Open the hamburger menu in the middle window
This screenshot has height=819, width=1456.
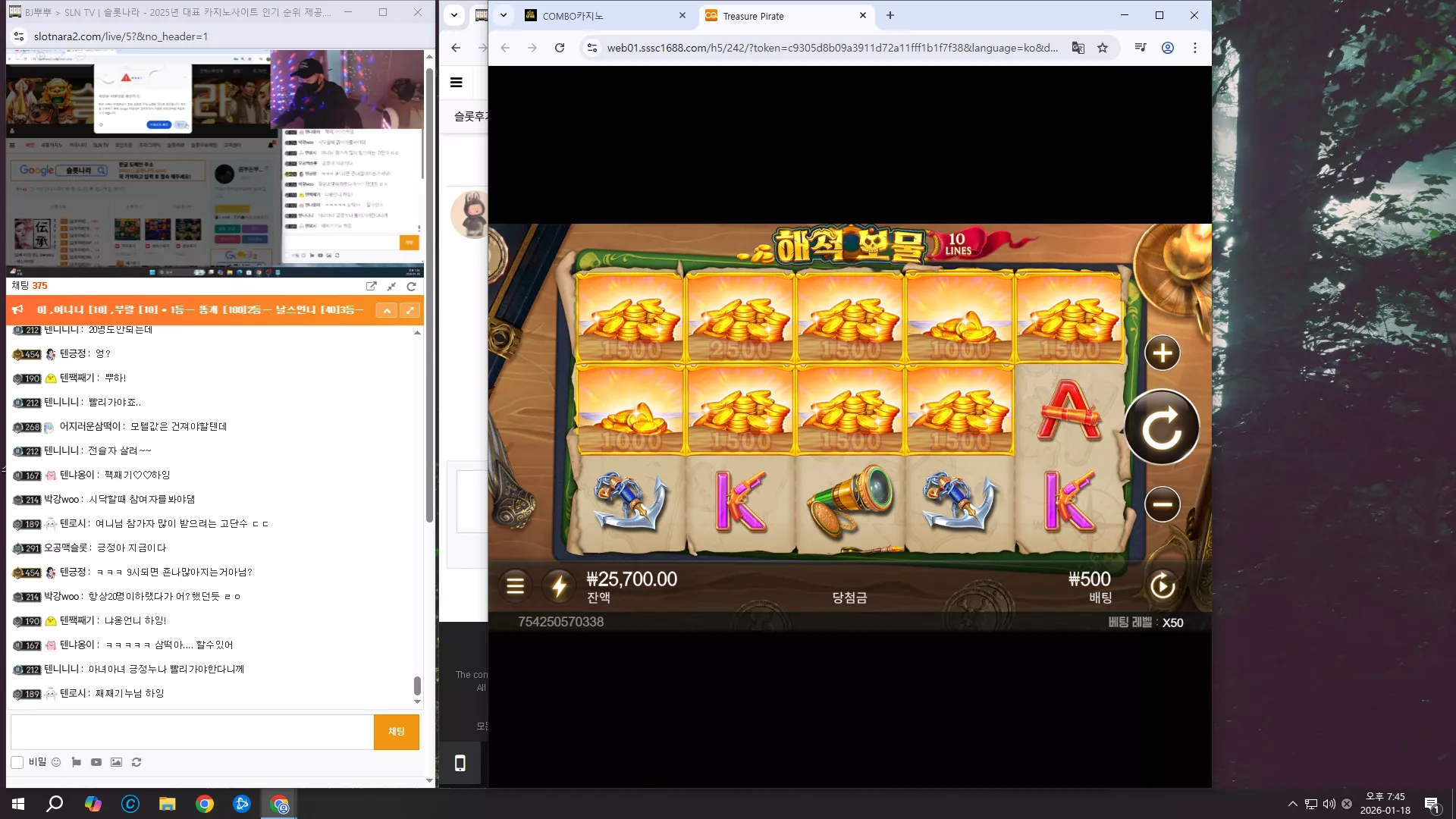457,83
